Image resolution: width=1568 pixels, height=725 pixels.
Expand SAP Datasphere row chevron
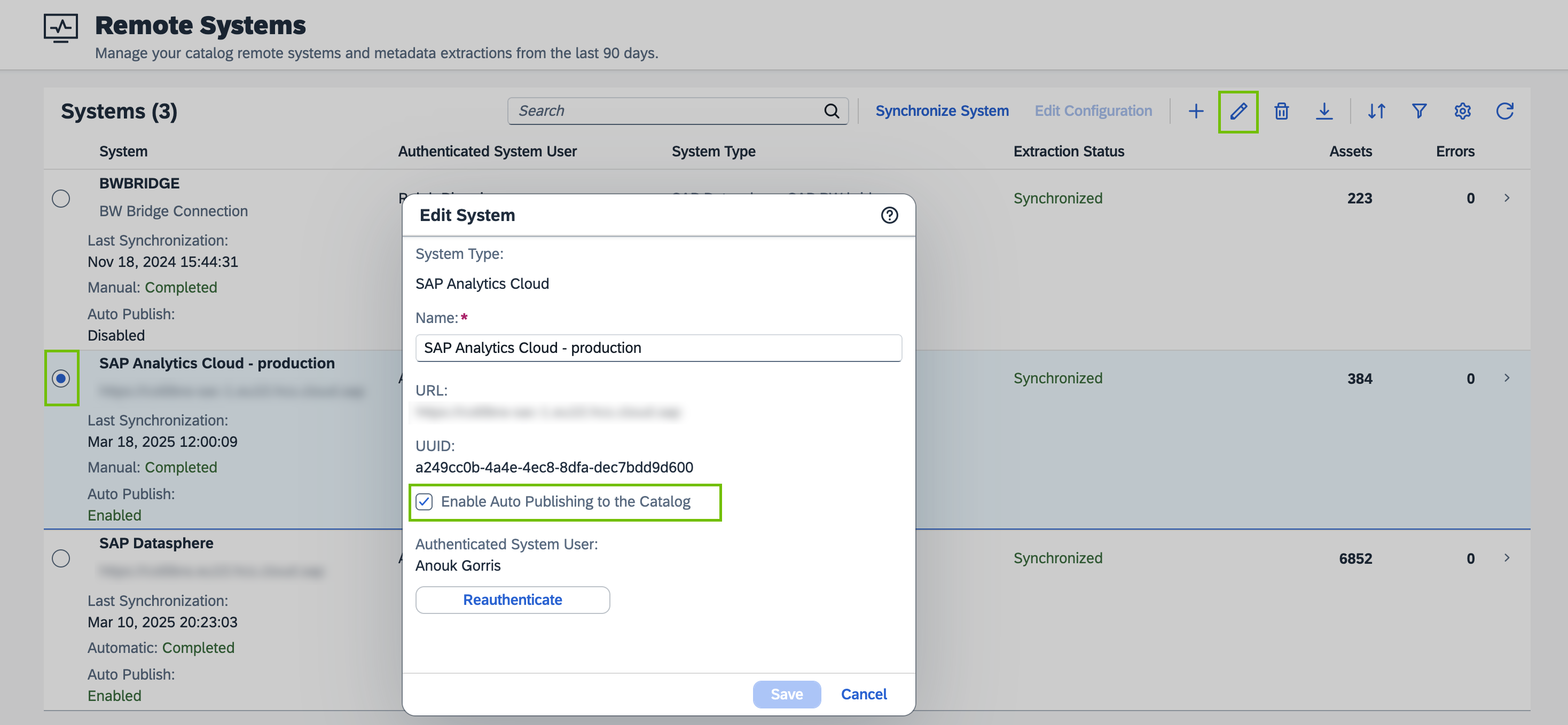[1507, 557]
